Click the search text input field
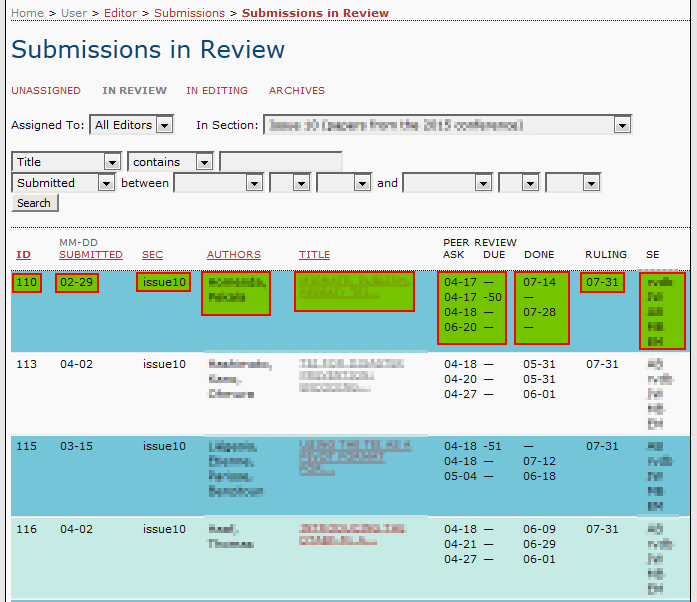Viewport: 697px width, 602px height. (280, 162)
